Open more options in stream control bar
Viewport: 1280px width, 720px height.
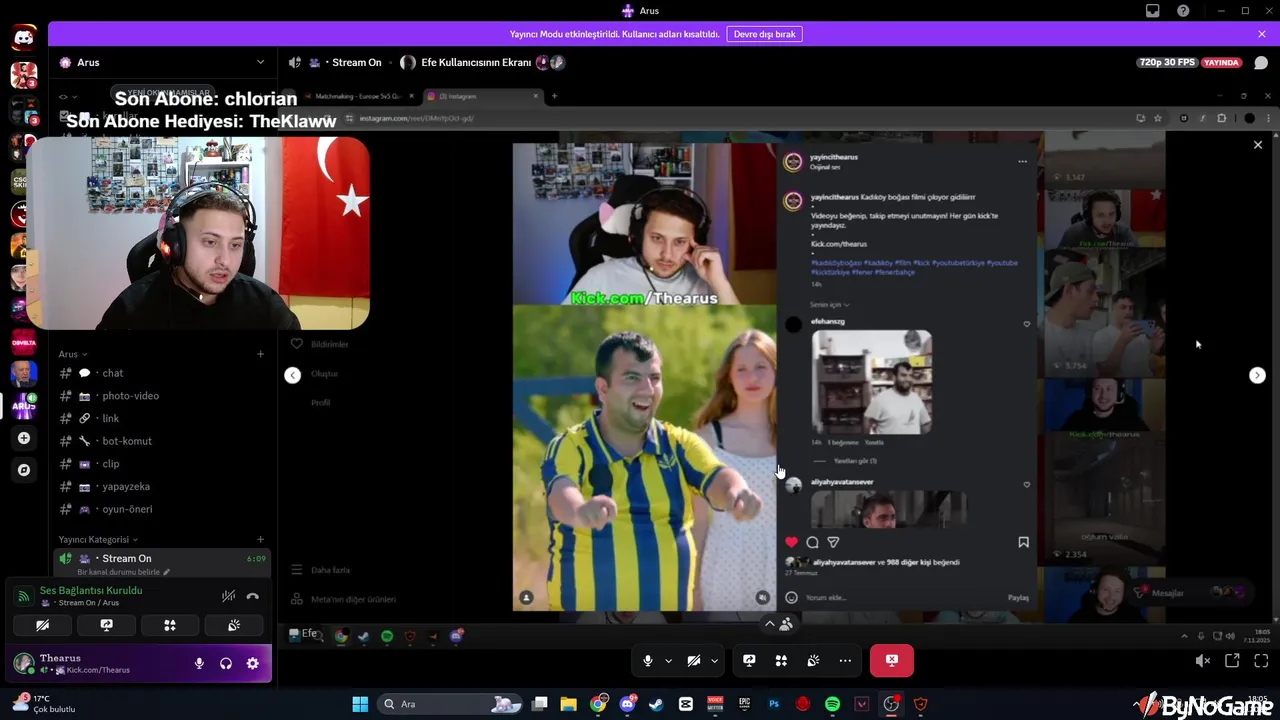pyautogui.click(x=845, y=660)
